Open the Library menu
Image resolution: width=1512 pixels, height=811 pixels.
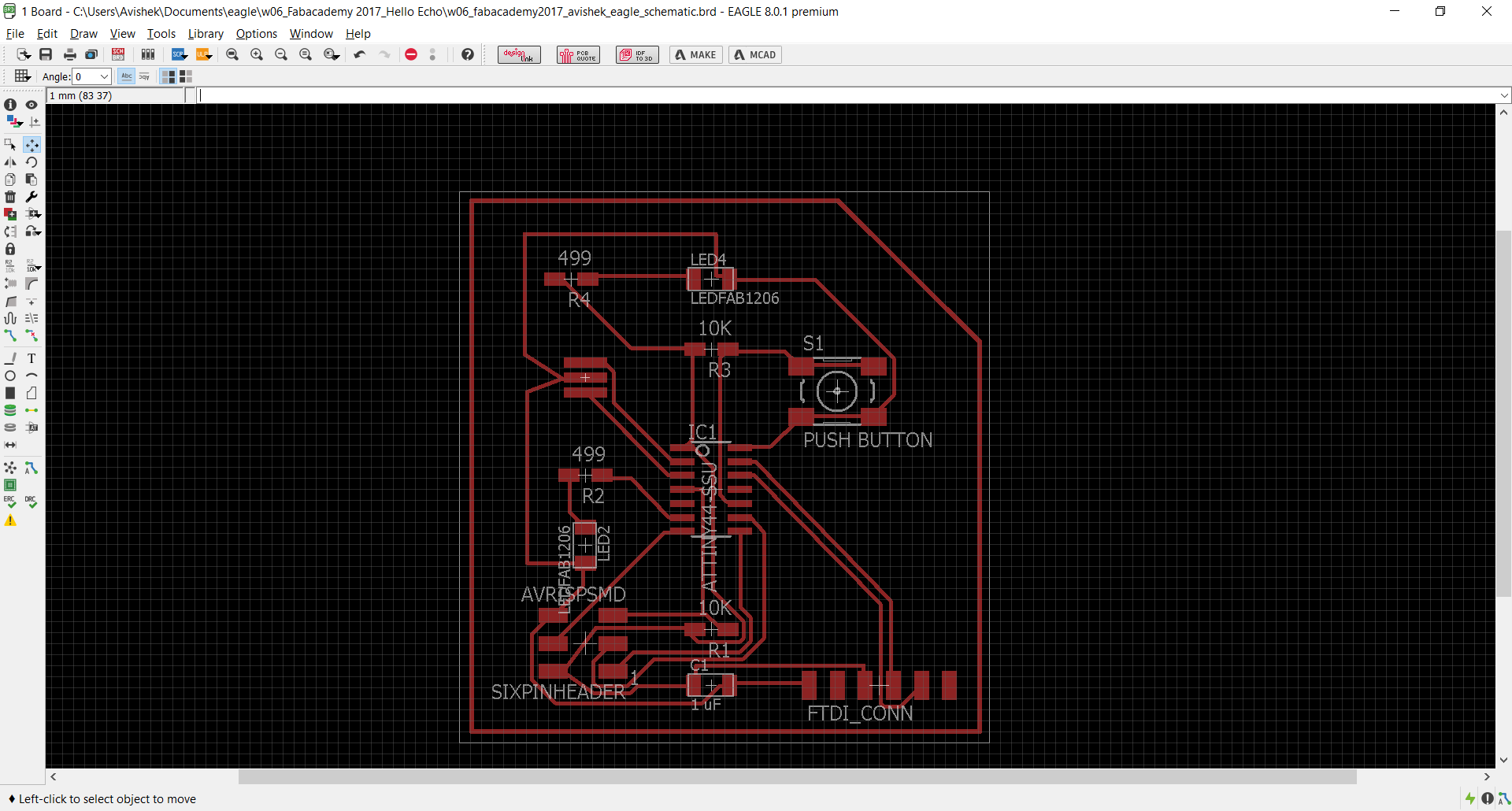coord(206,33)
